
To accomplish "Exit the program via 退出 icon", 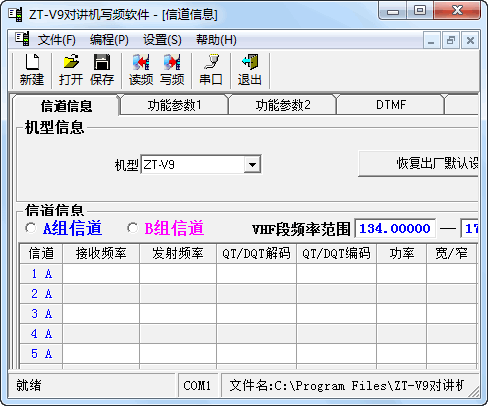I will (250, 70).
